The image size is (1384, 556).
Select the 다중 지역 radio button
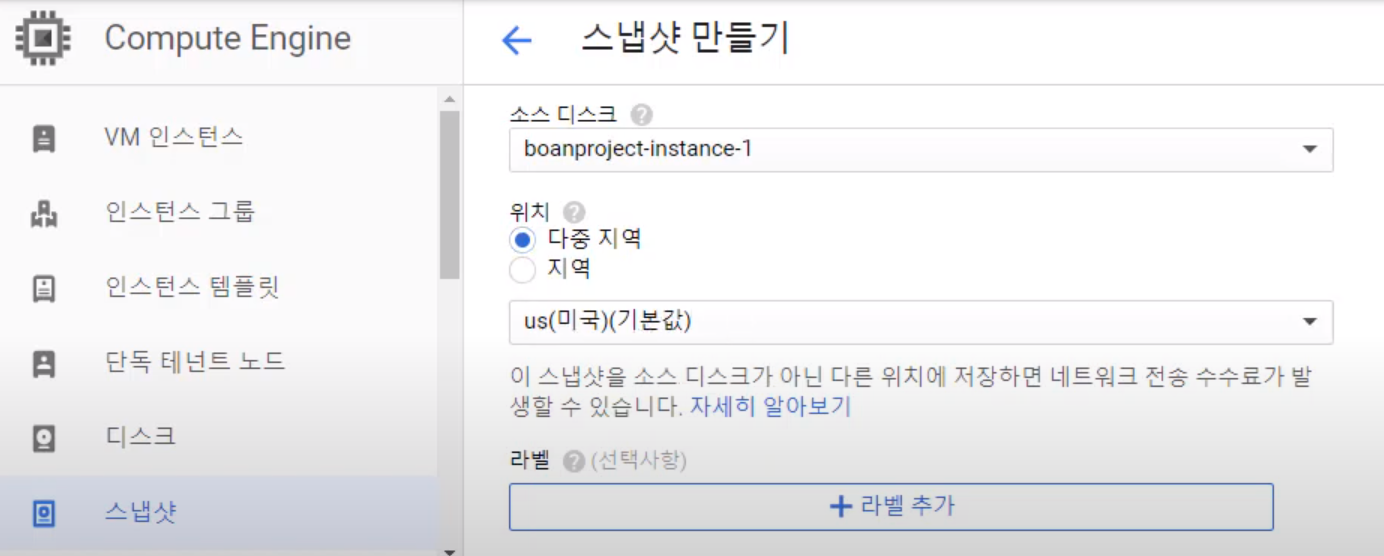click(x=522, y=240)
